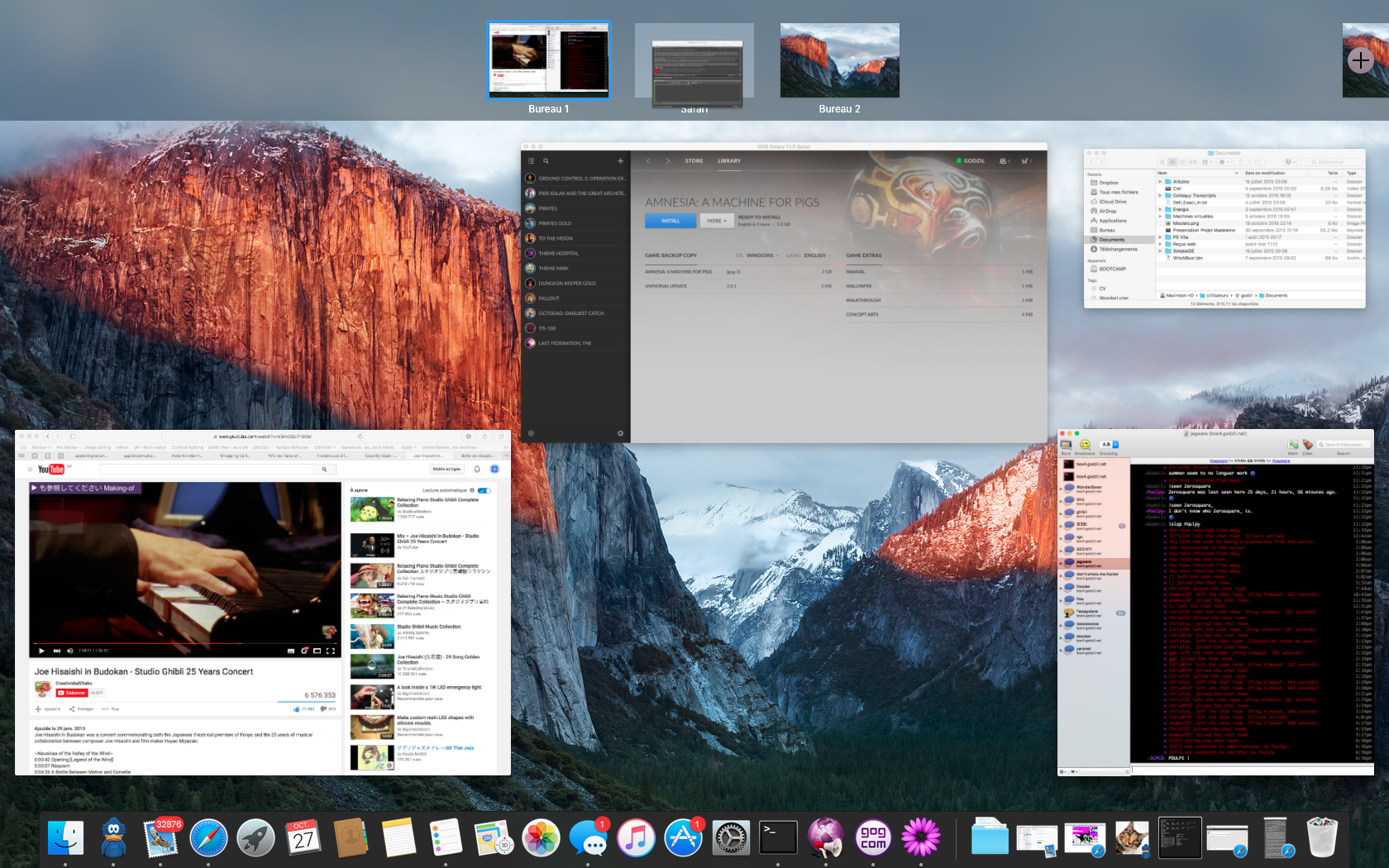Image resolution: width=1389 pixels, height=868 pixels.
Task: Click the red S'abonner subscribe button
Action: point(72,693)
